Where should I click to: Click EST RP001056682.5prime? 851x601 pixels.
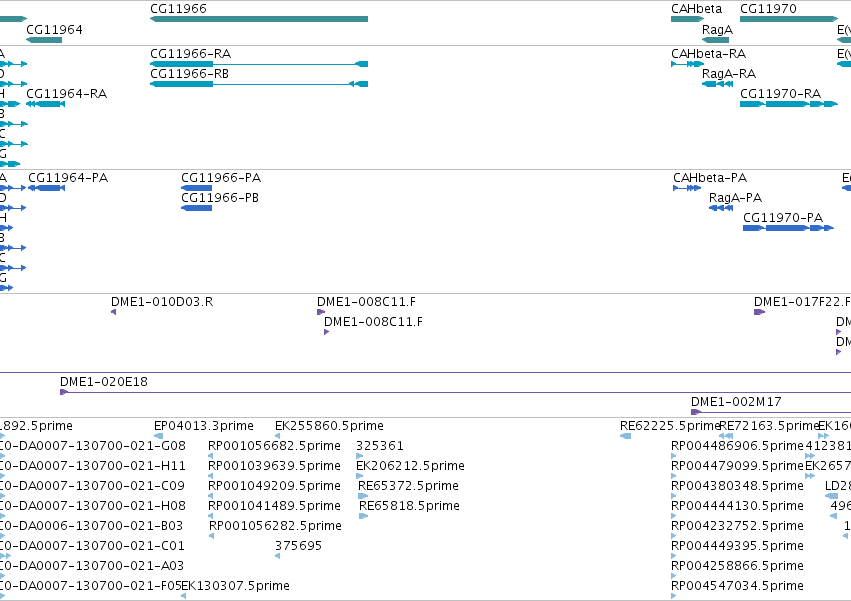coord(211,456)
